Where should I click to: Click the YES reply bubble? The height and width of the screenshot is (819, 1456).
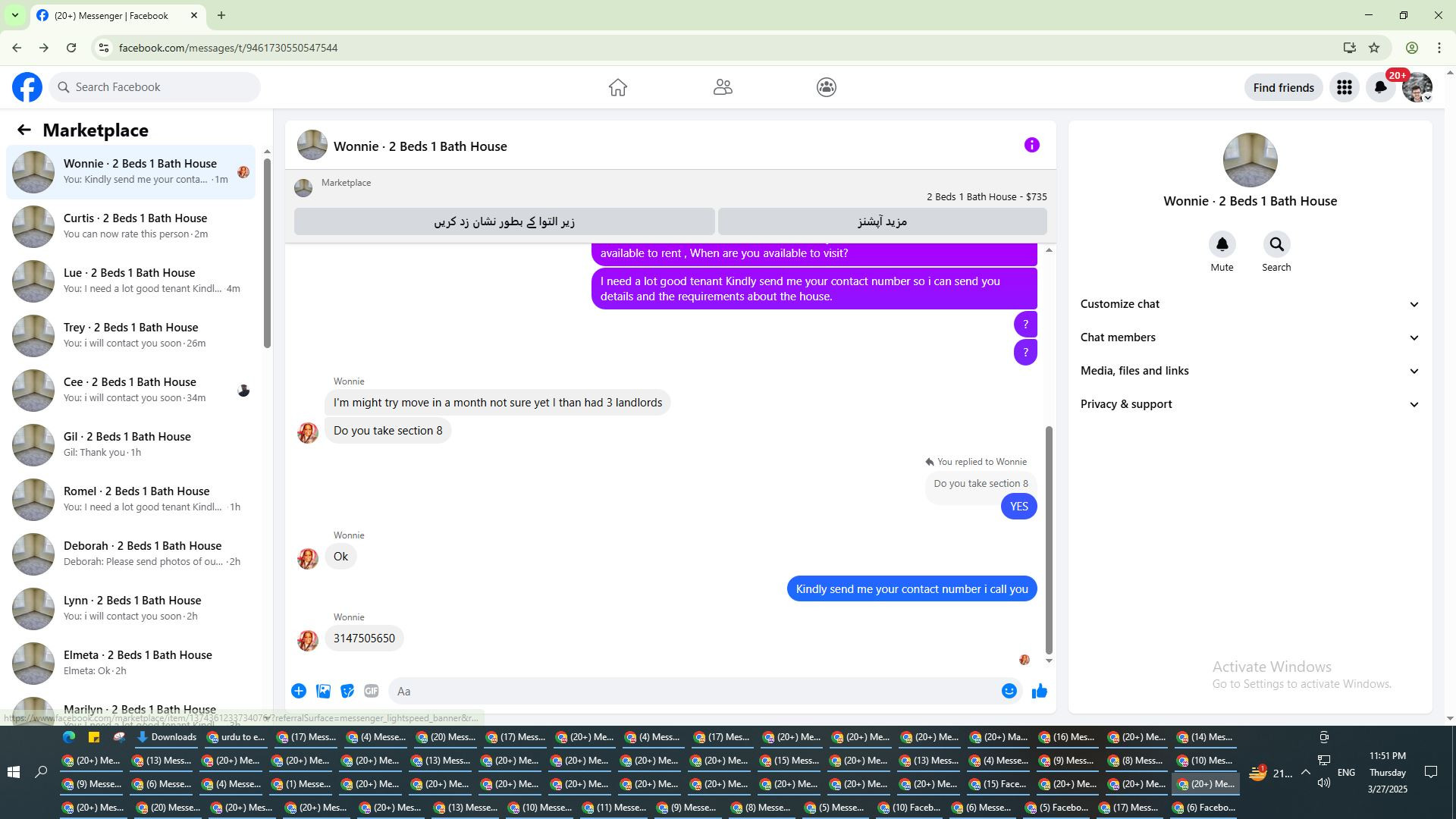point(1018,507)
